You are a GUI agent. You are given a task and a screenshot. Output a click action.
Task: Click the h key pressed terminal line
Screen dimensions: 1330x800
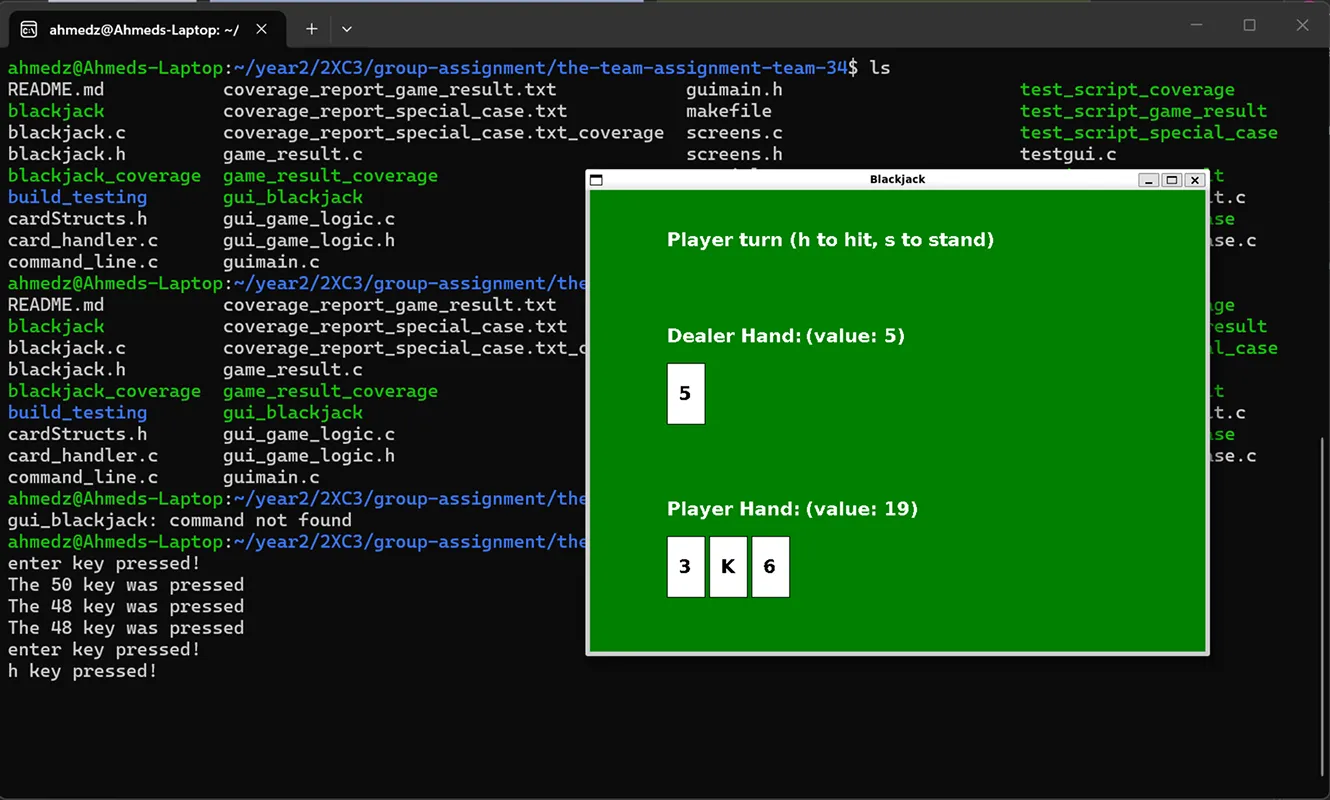tap(78, 670)
